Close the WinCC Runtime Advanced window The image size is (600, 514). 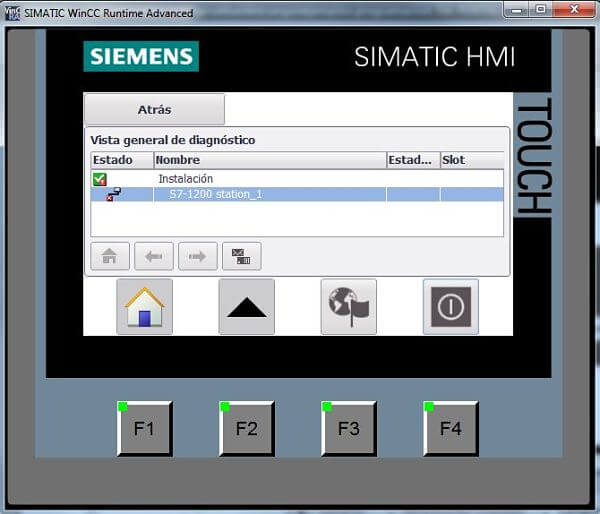click(574, 10)
